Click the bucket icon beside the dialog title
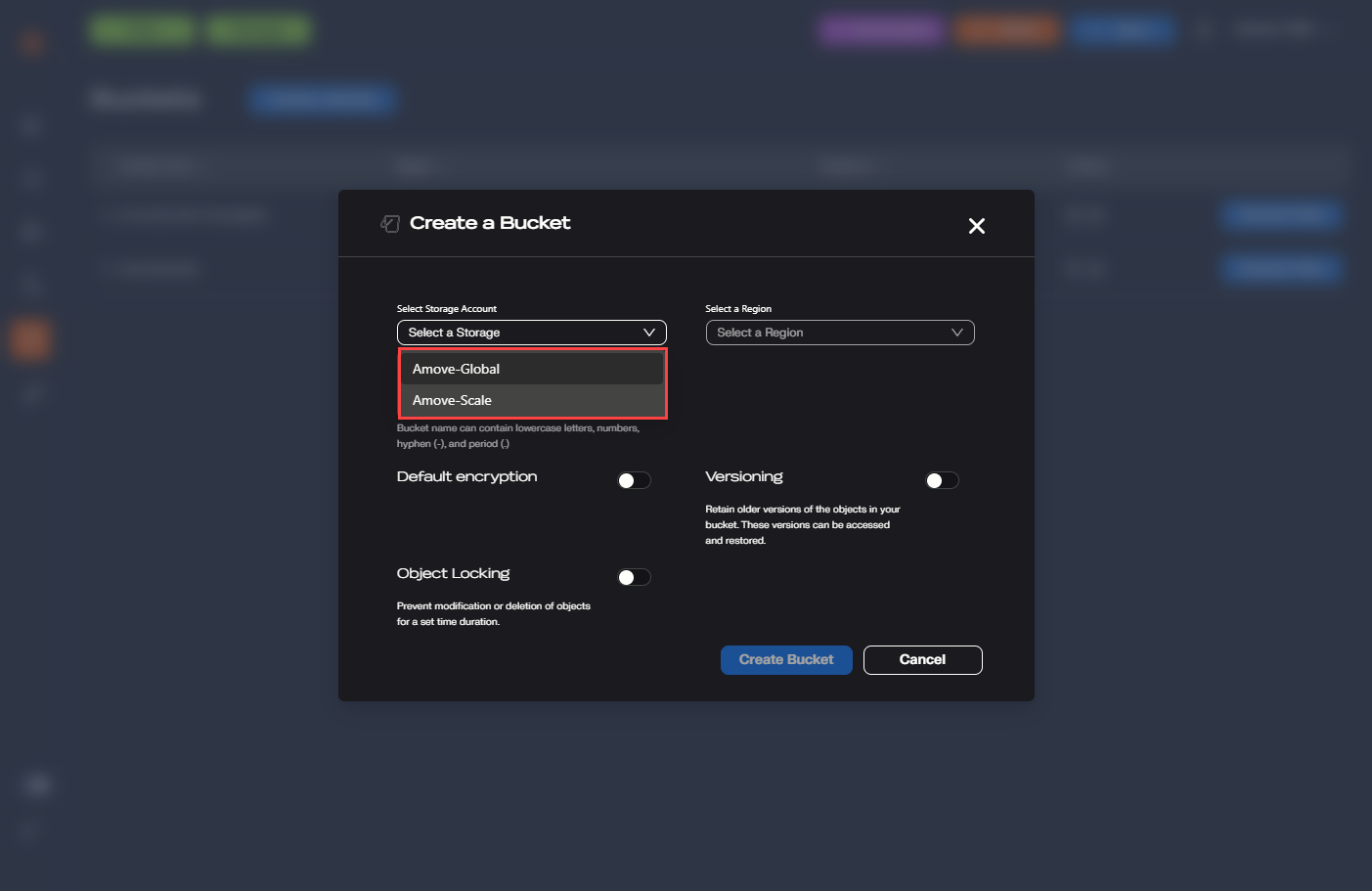Screen dimensions: 1372x891 click(390, 224)
